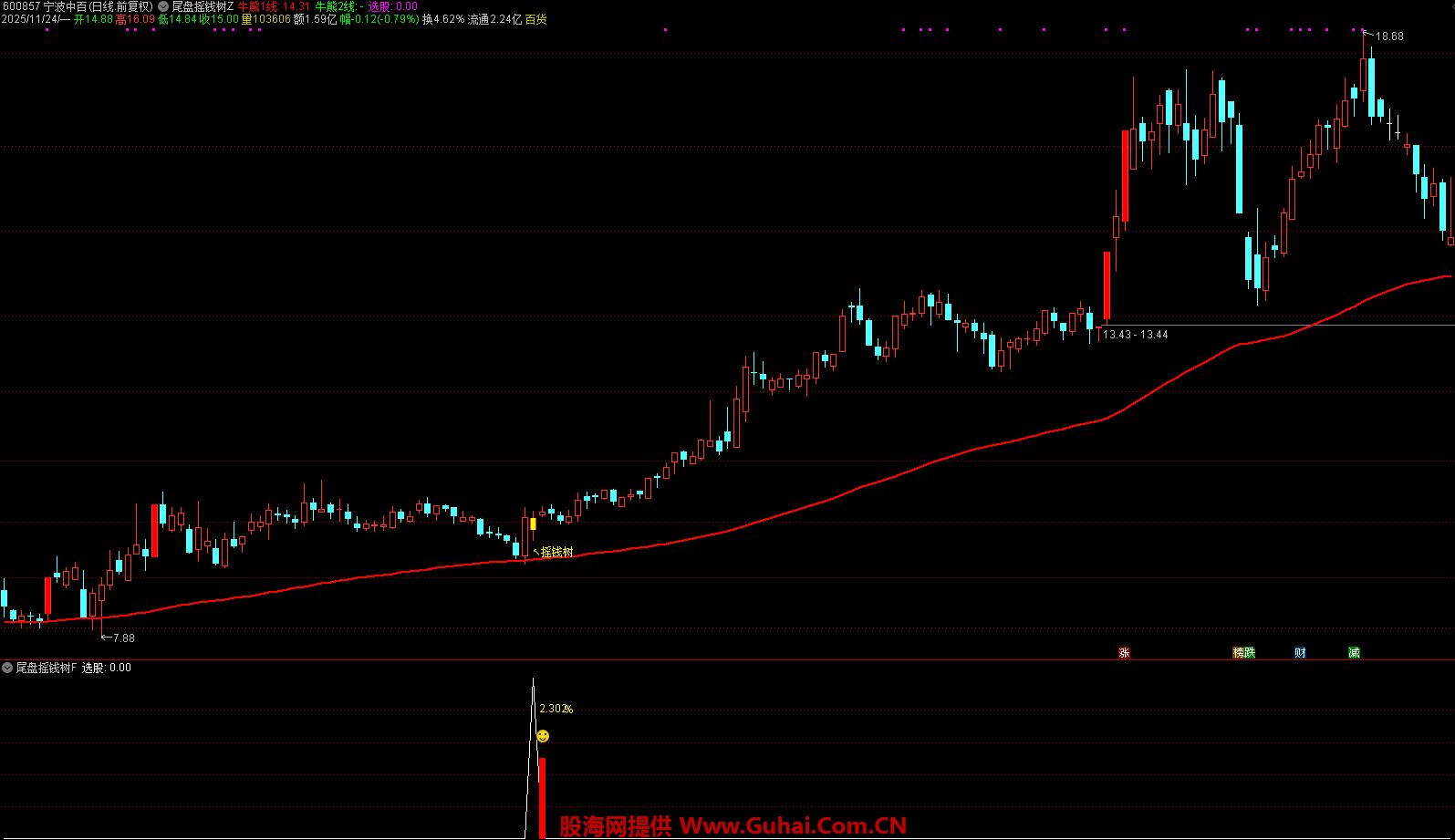
Task: Click the 牛熊1线 14.31 indicator value
Action: click(x=274, y=6)
